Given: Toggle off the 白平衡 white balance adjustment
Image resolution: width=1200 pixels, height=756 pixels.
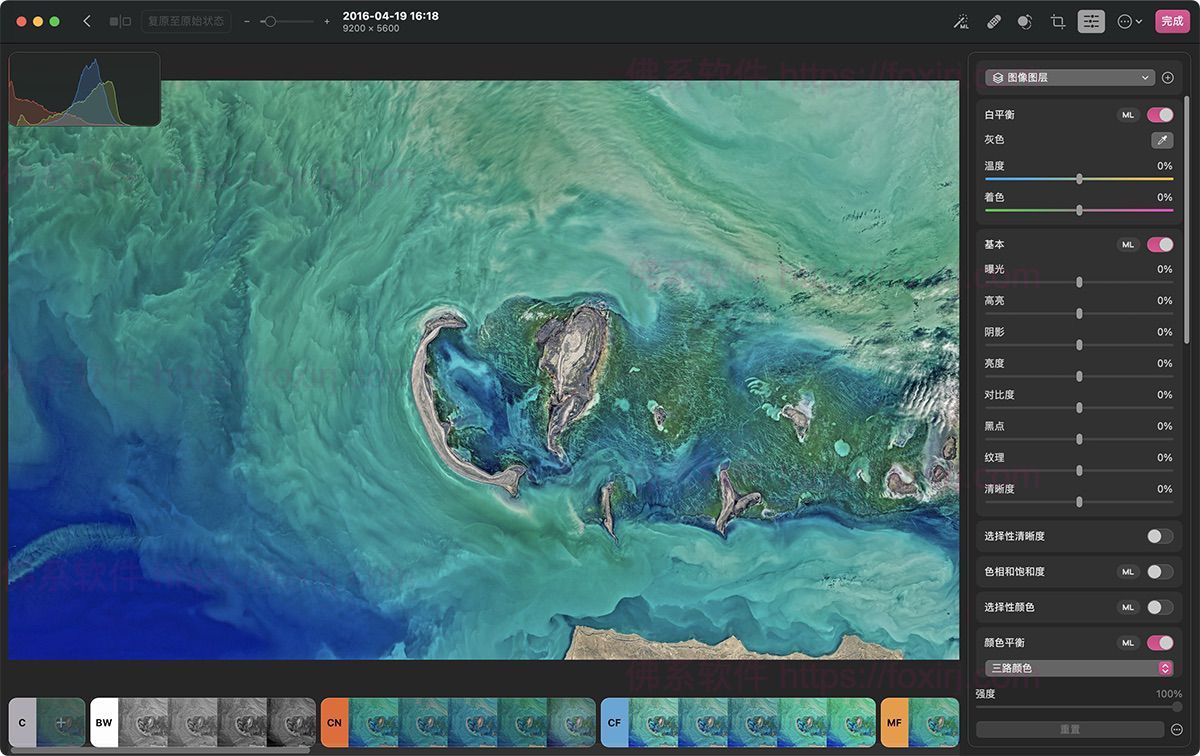Looking at the screenshot, I should (1159, 114).
